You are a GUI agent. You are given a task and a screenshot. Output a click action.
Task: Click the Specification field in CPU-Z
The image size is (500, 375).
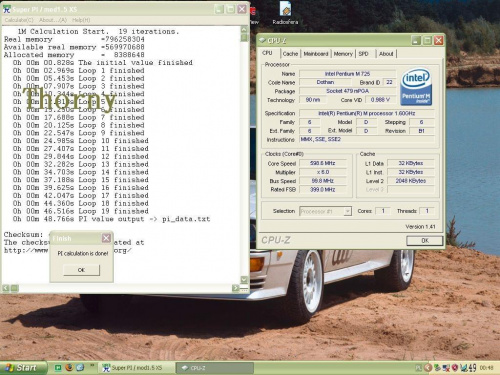tap(367, 113)
